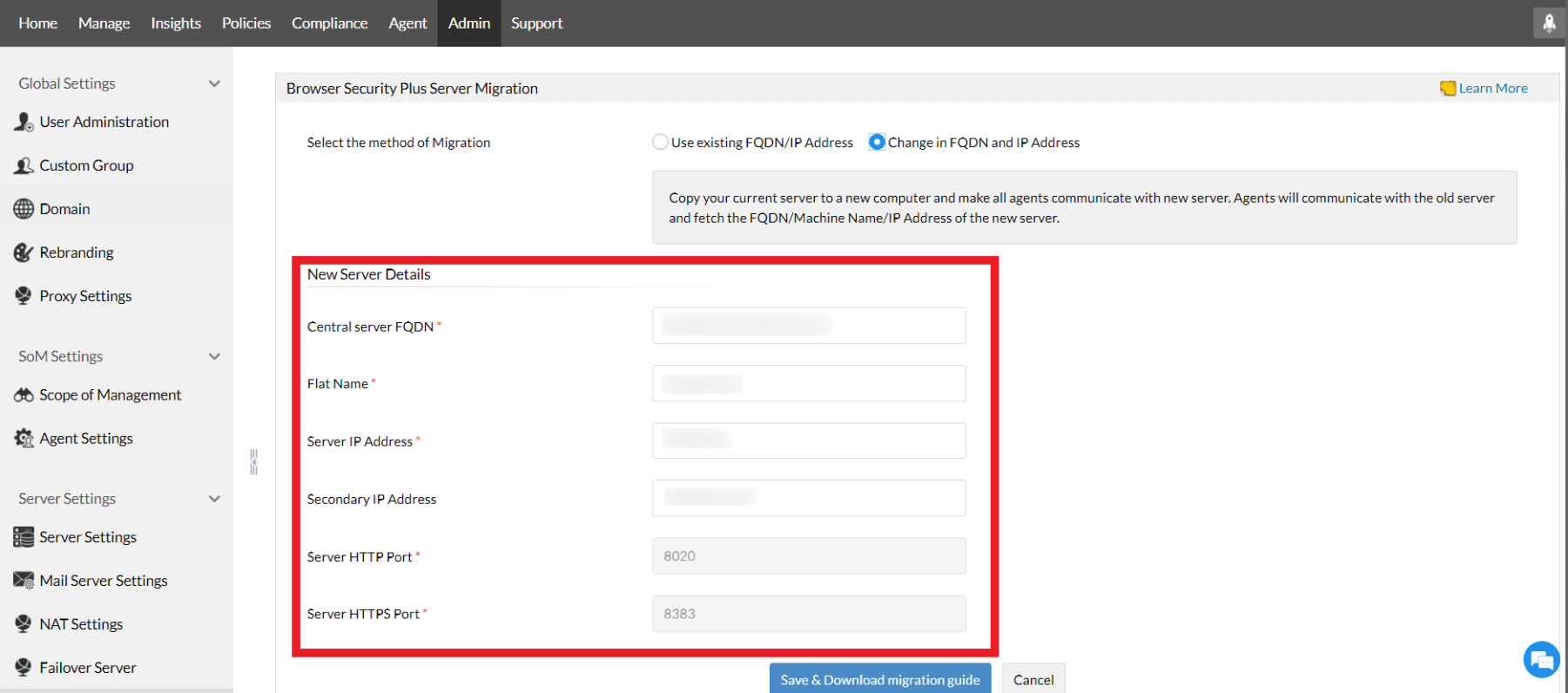Click the Rebranding icon

[x=24, y=252]
